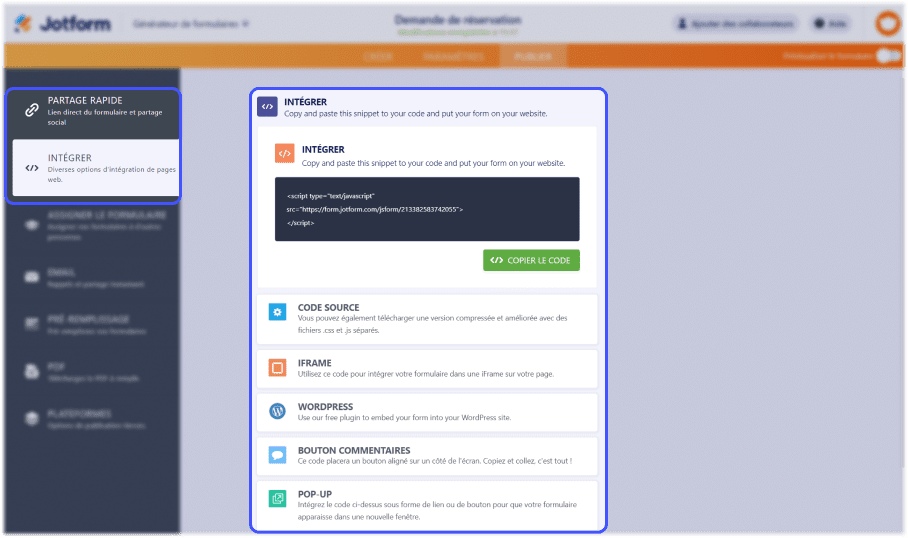Click the orange code icon in the Intégrer card
Image resolution: width=908 pixels, height=538 pixels.
point(284,153)
